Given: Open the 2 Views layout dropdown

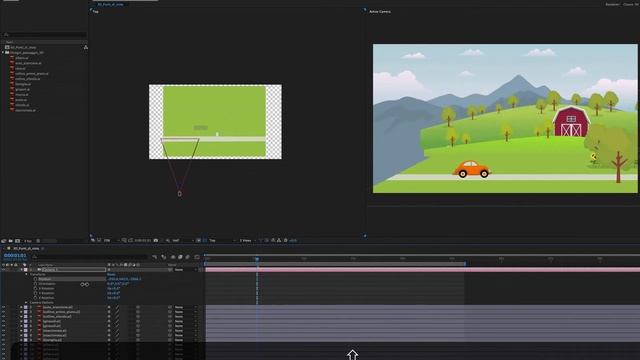Looking at the screenshot, I should click(x=247, y=240).
